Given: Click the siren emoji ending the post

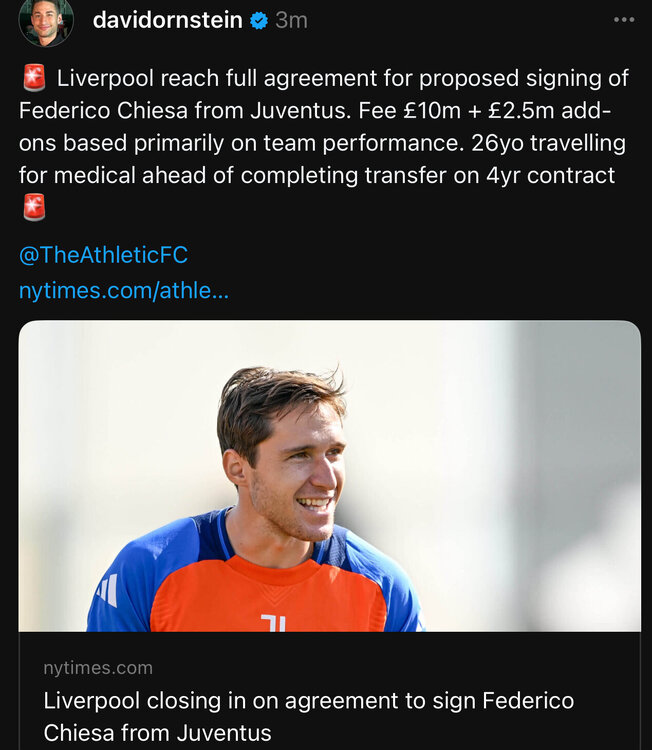Looking at the screenshot, I should (x=34, y=207).
